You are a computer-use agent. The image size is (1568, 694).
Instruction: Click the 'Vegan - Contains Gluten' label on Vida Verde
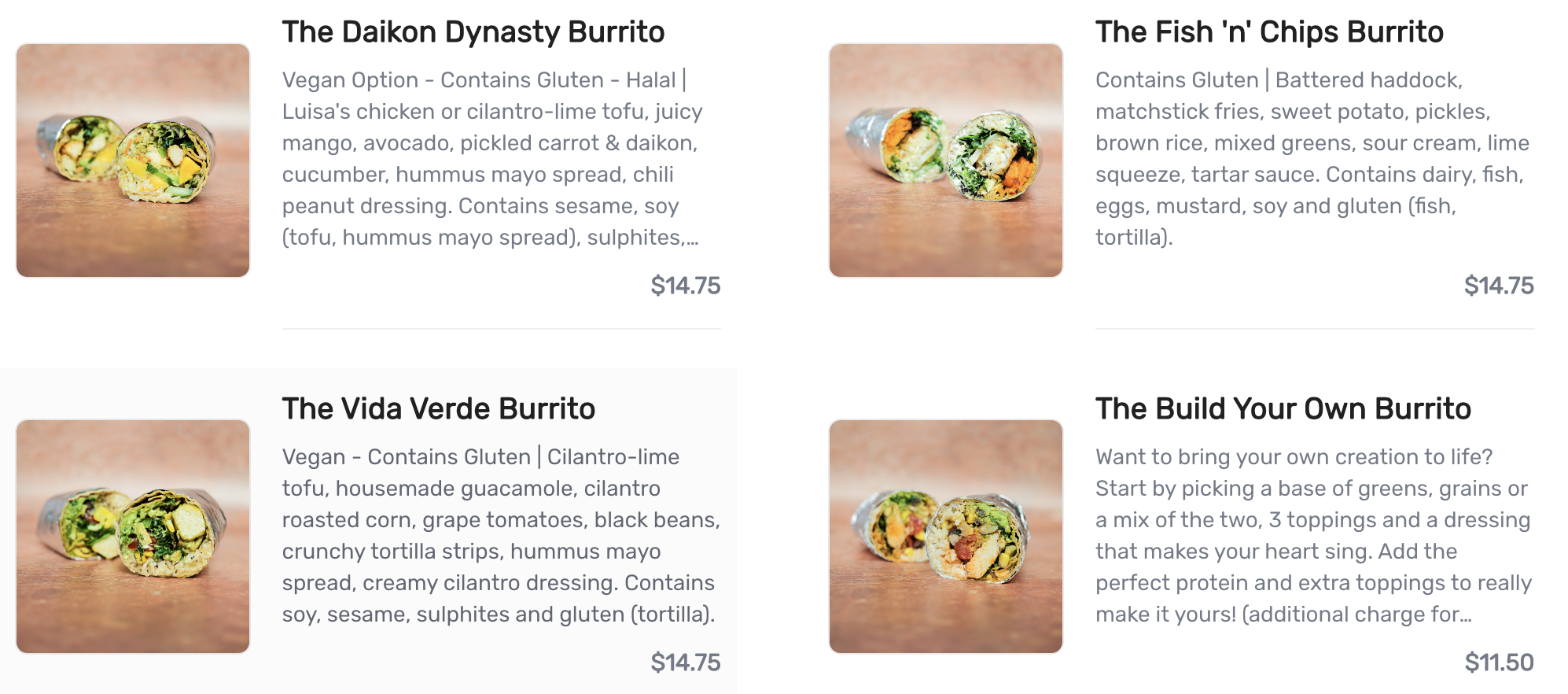tap(406, 457)
